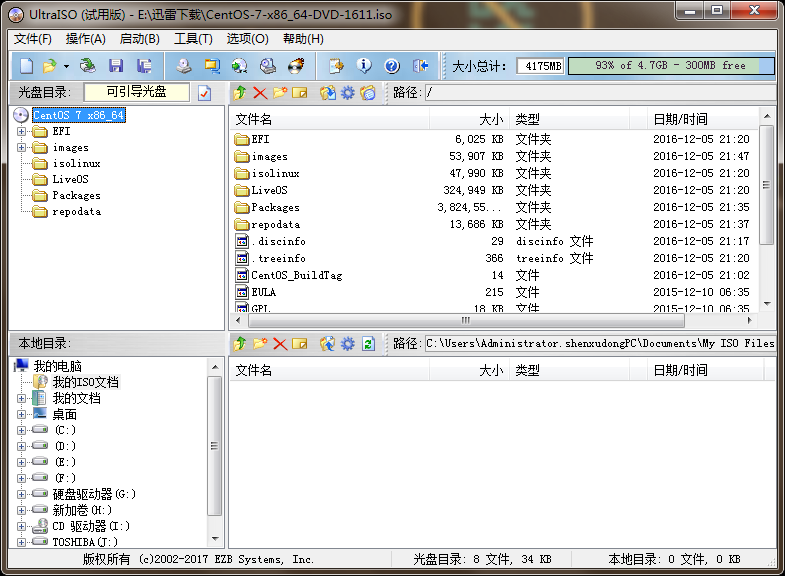Image resolution: width=785 pixels, height=576 pixels.
Task: Click the Make CD/DVD image icon
Action: (x=184, y=66)
